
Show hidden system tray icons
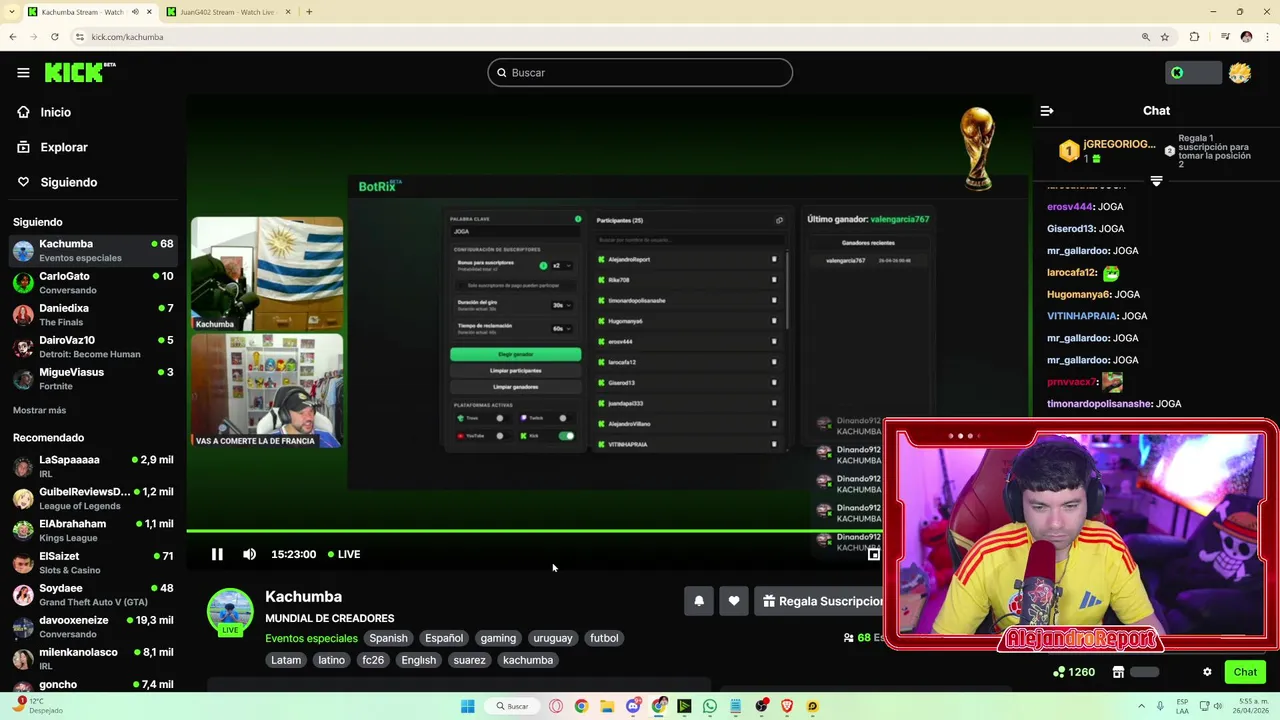pos(1141,706)
